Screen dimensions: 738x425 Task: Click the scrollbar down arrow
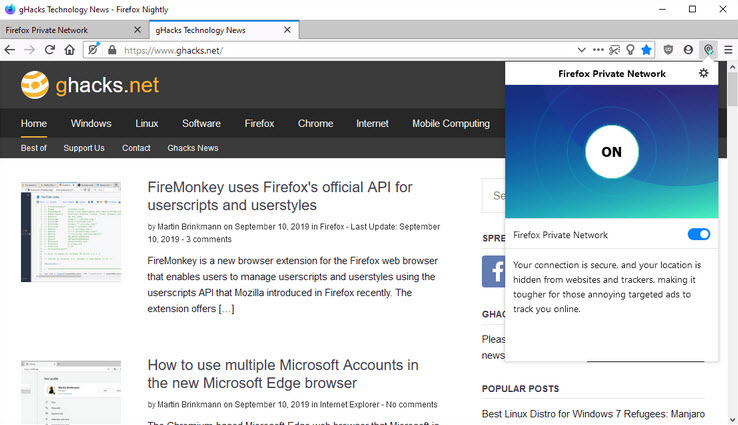tap(732, 419)
